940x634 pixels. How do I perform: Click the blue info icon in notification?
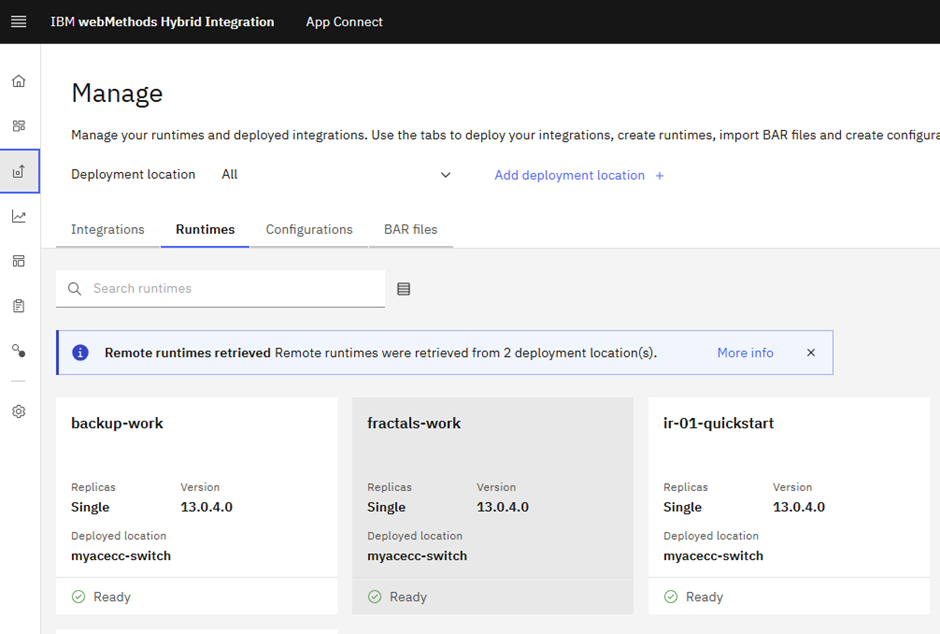[80, 352]
